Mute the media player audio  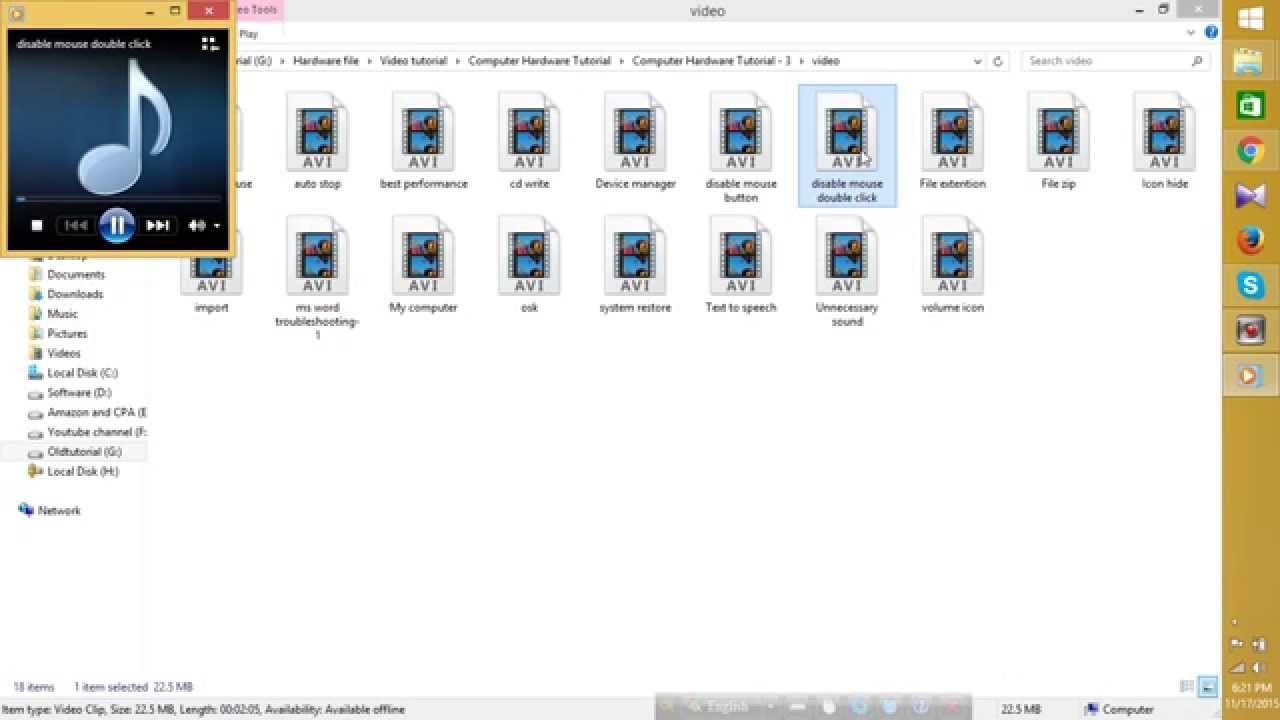click(199, 226)
